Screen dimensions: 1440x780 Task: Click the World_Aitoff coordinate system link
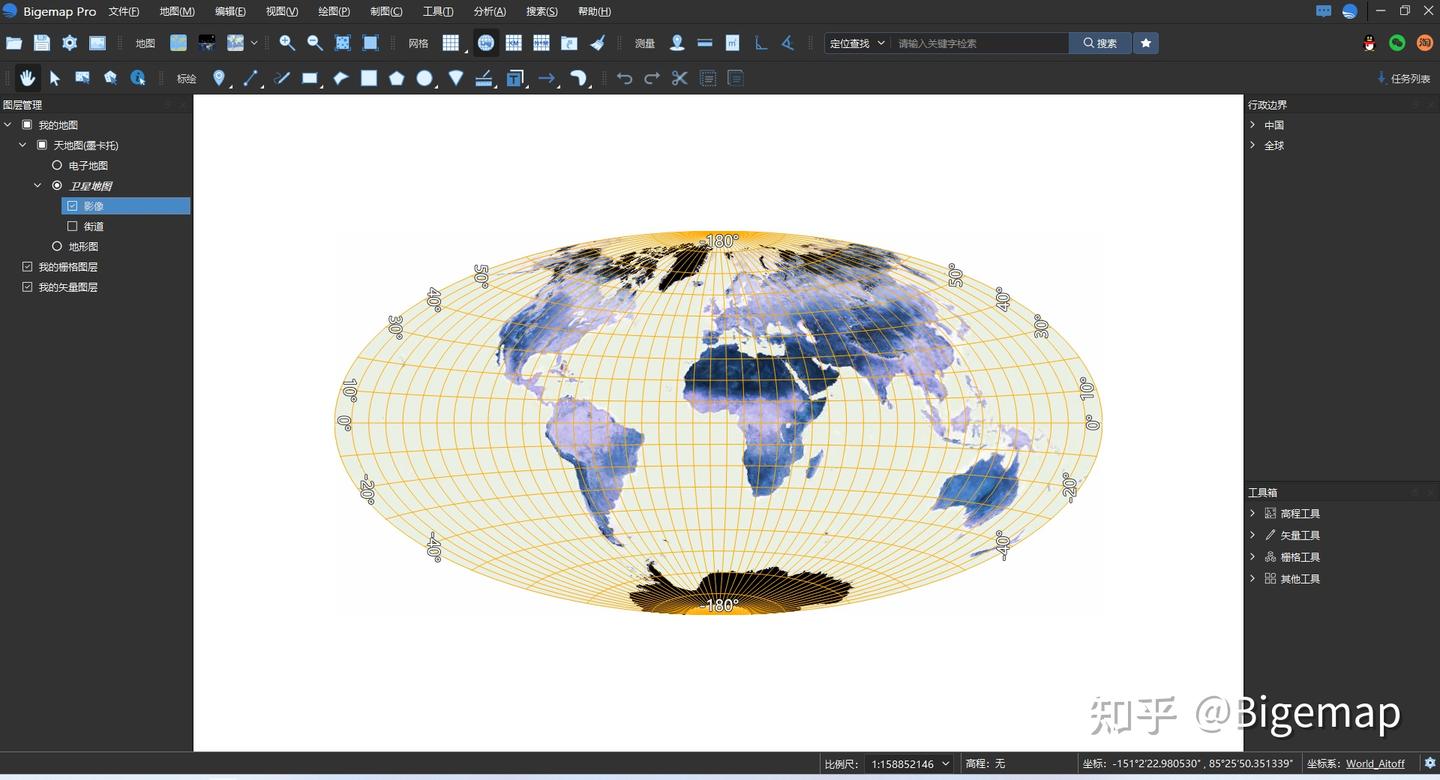point(1375,764)
